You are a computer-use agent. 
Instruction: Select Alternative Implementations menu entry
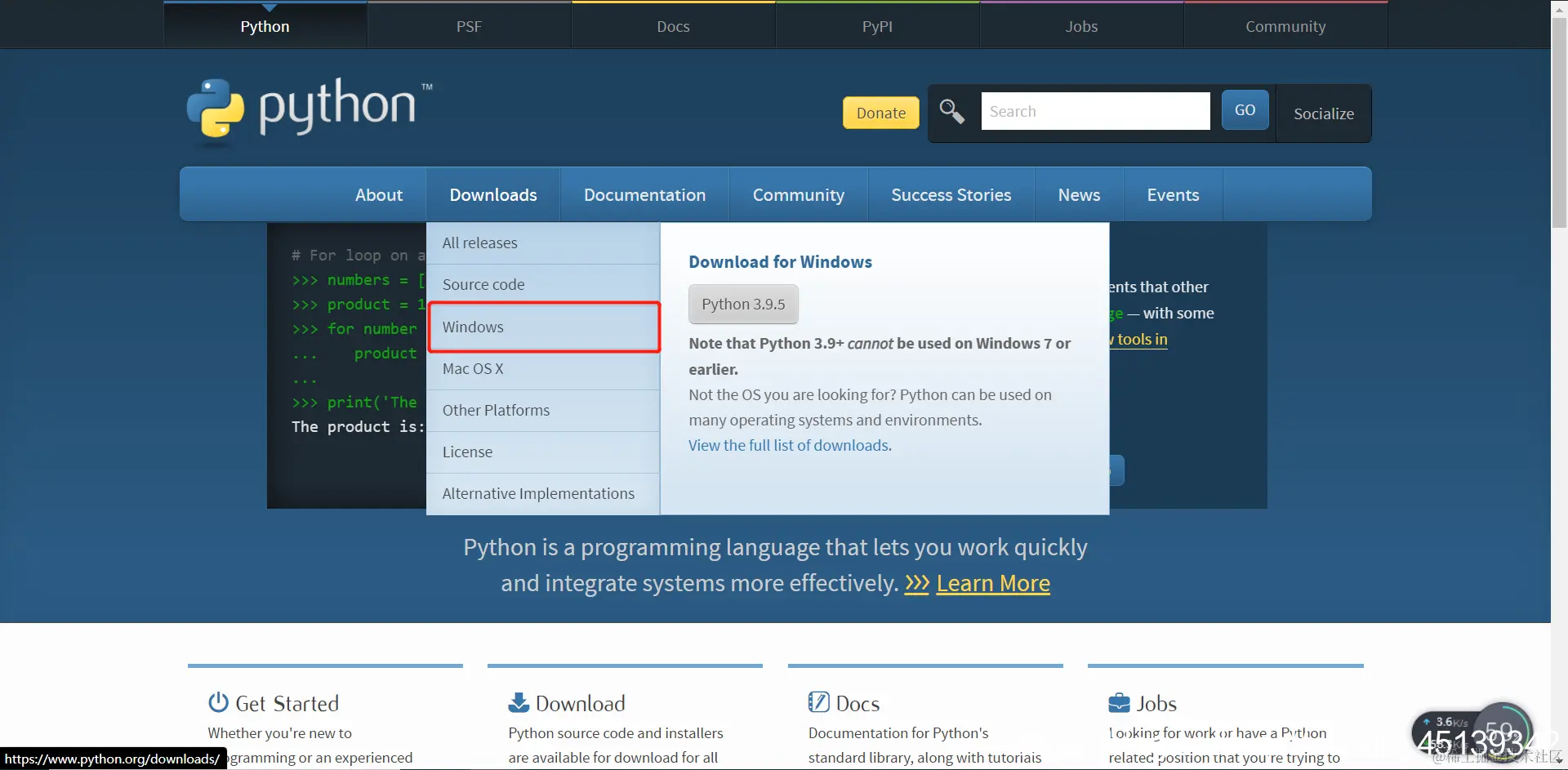point(543,494)
